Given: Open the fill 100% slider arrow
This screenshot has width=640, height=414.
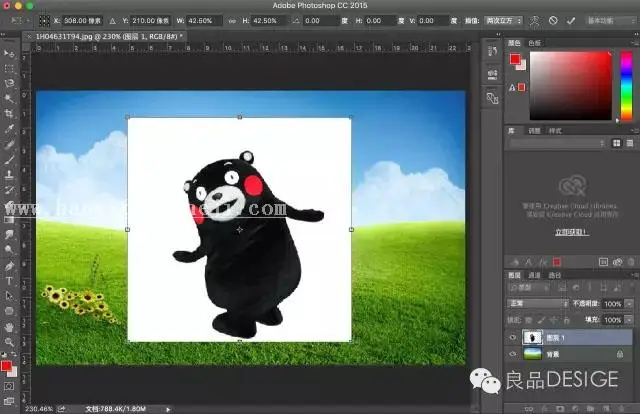Looking at the screenshot, I should click(629, 320).
